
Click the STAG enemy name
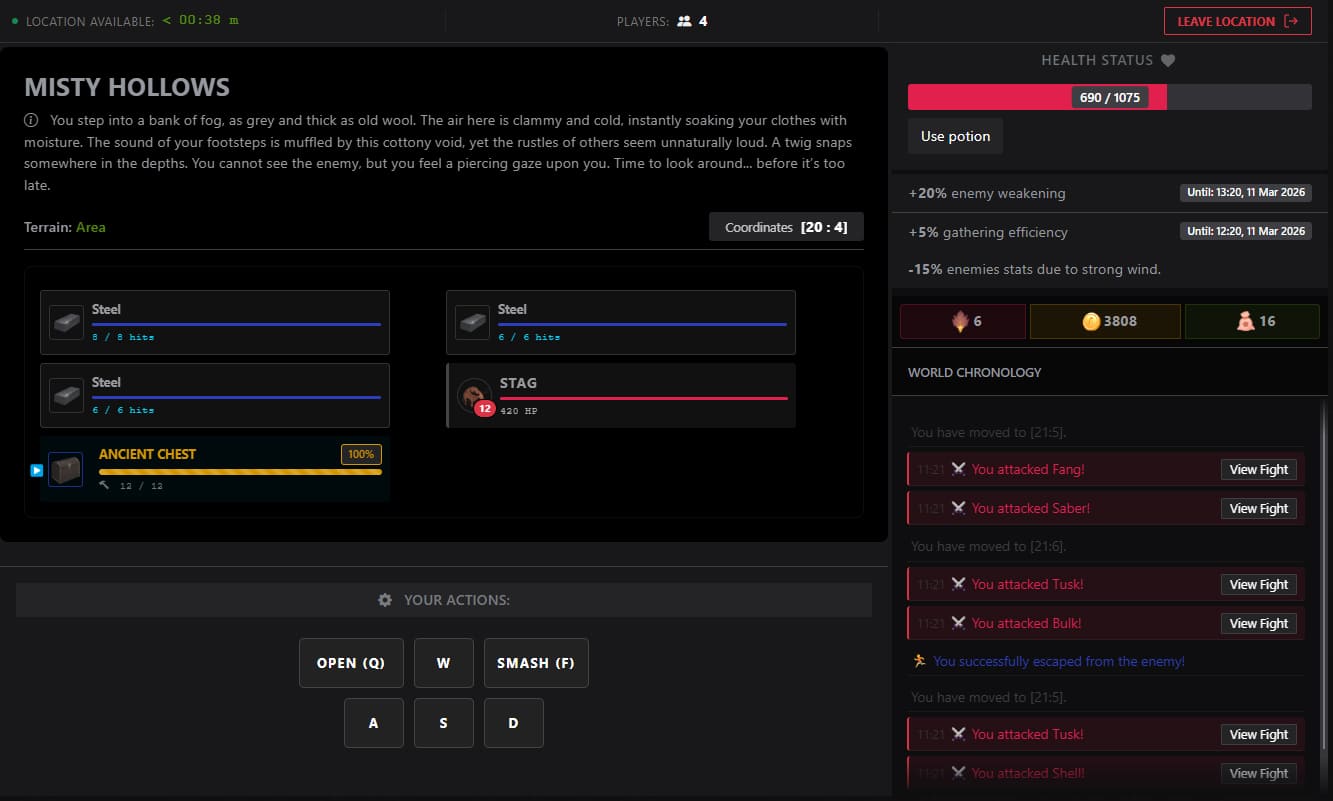tap(518, 383)
